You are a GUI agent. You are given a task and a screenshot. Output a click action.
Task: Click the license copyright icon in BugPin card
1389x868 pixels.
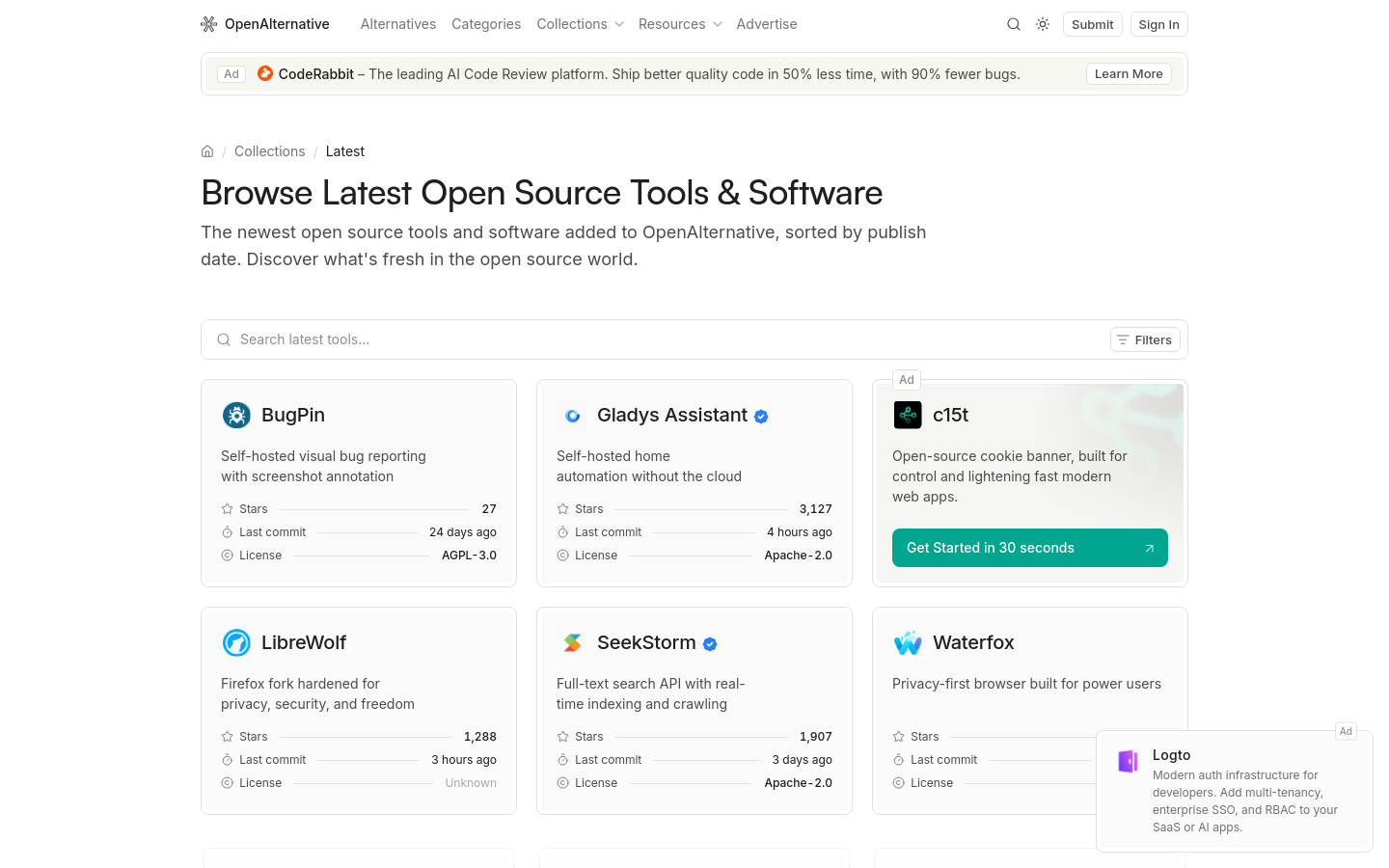(x=228, y=556)
